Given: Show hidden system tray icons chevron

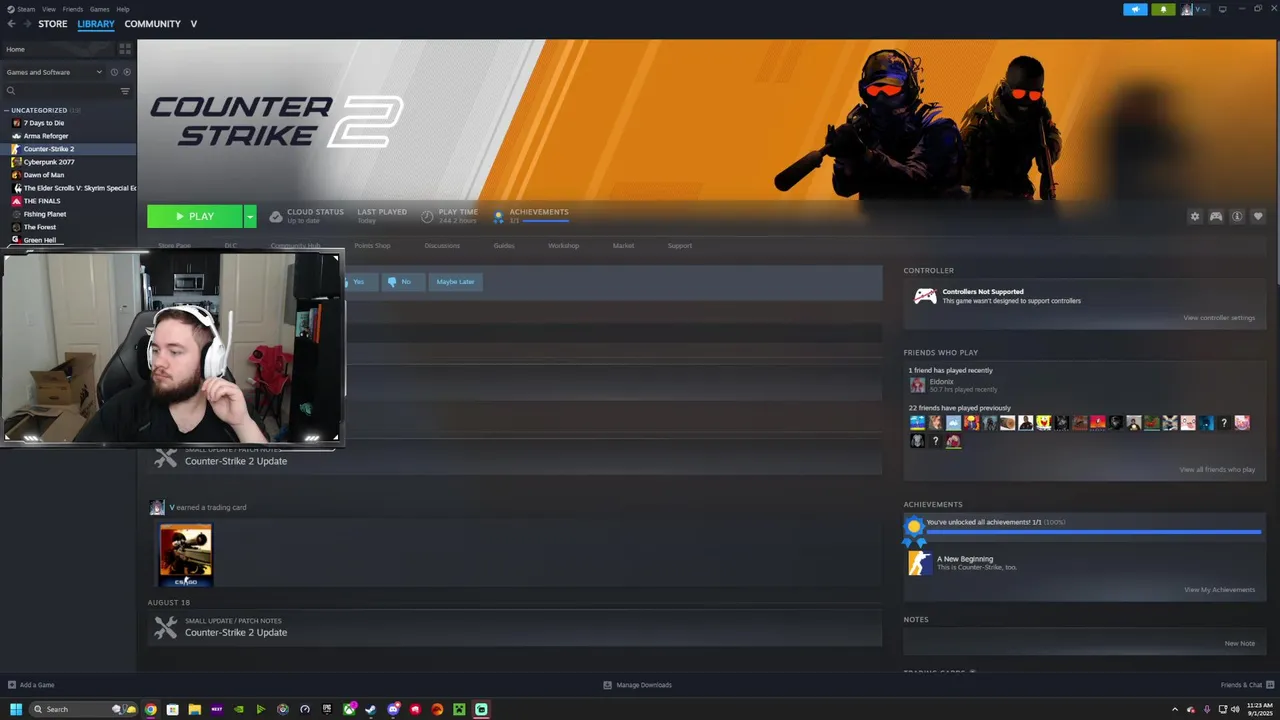Looking at the screenshot, I should pos(1176,709).
